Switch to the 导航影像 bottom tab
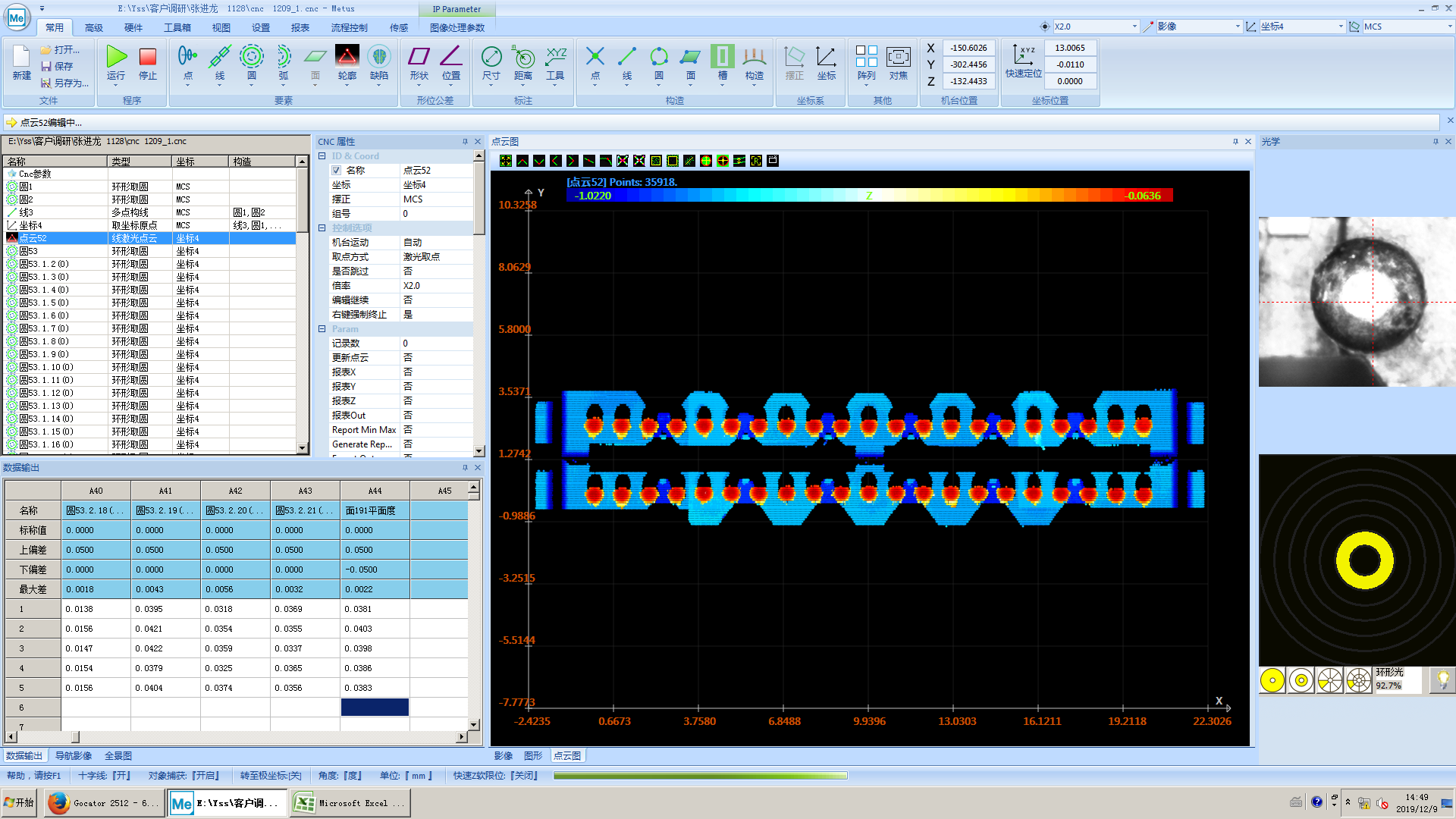1456x819 pixels. tap(74, 756)
